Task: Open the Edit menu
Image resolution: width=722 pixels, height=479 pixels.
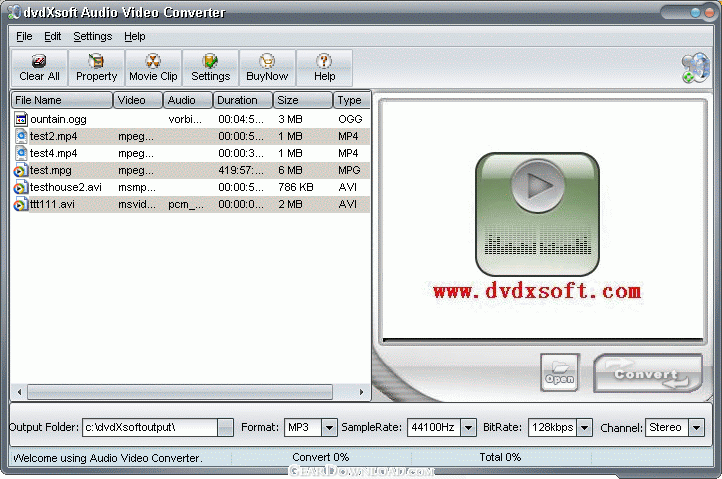Action: [x=52, y=36]
